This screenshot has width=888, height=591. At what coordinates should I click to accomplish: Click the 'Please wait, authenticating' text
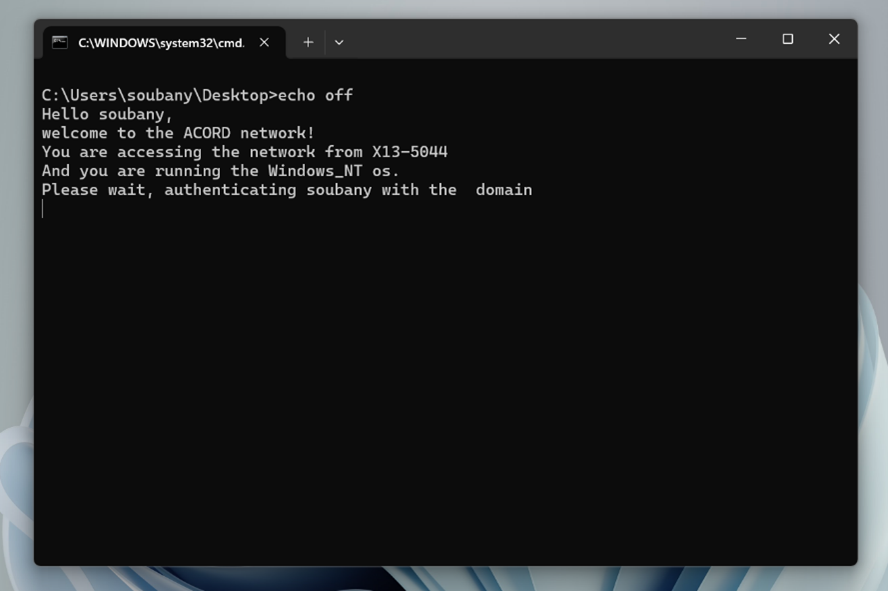coord(168,190)
